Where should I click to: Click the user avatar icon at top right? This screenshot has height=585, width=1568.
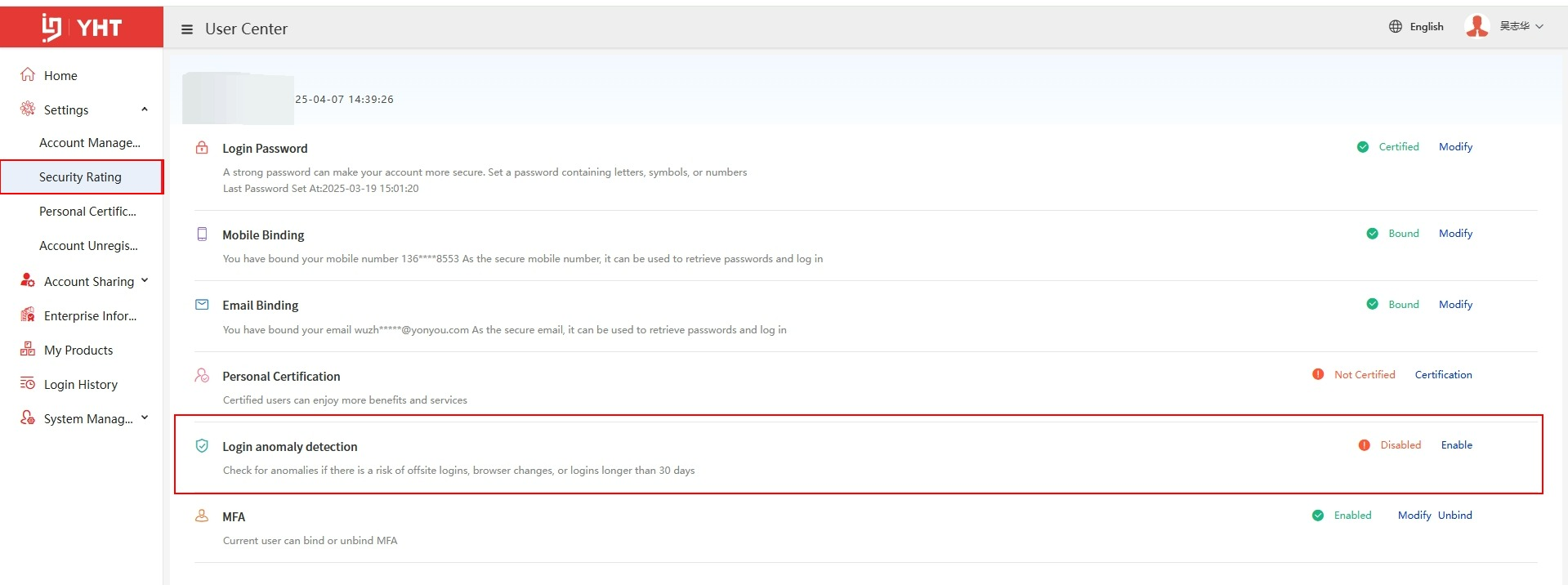pos(1476,27)
